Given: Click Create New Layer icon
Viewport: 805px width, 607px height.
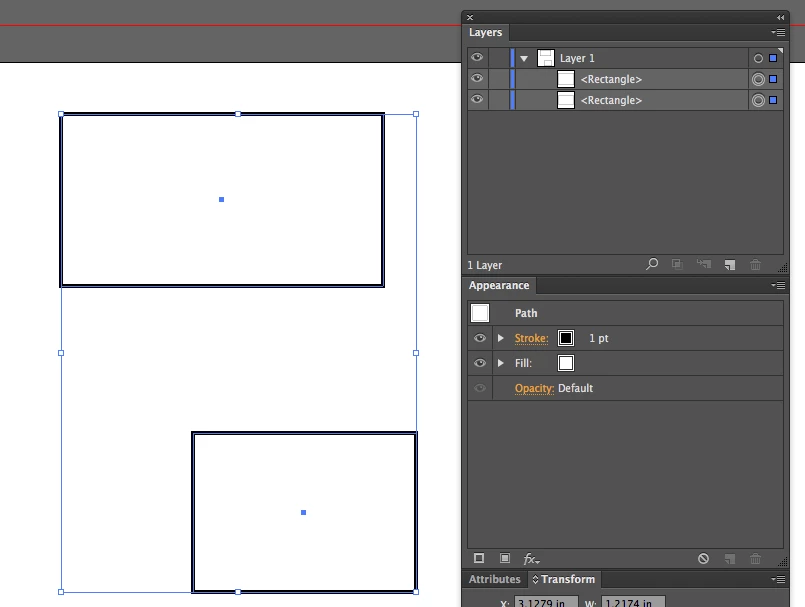Looking at the screenshot, I should [x=730, y=265].
